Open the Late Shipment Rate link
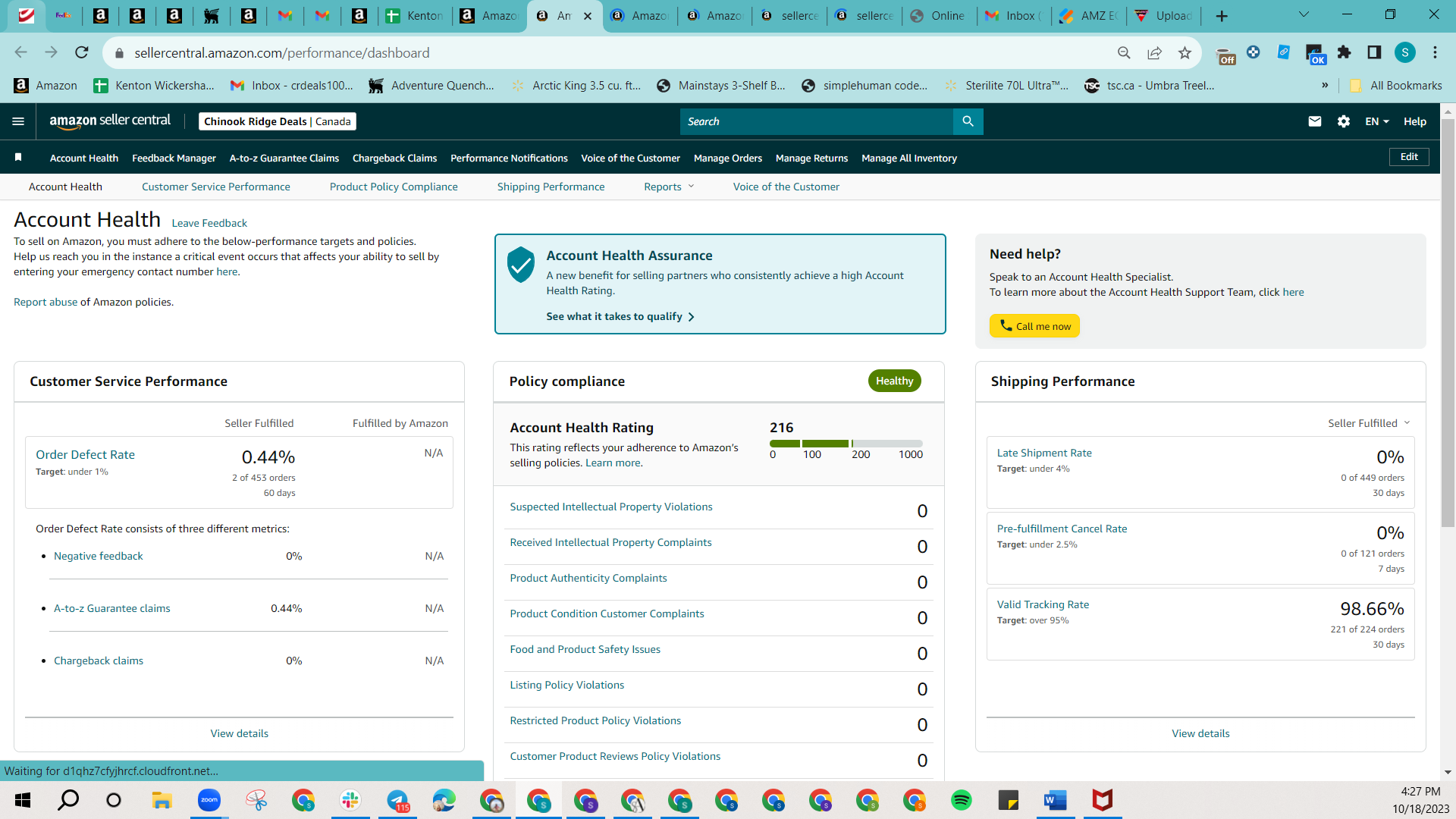This screenshot has height=819, width=1456. click(1044, 453)
